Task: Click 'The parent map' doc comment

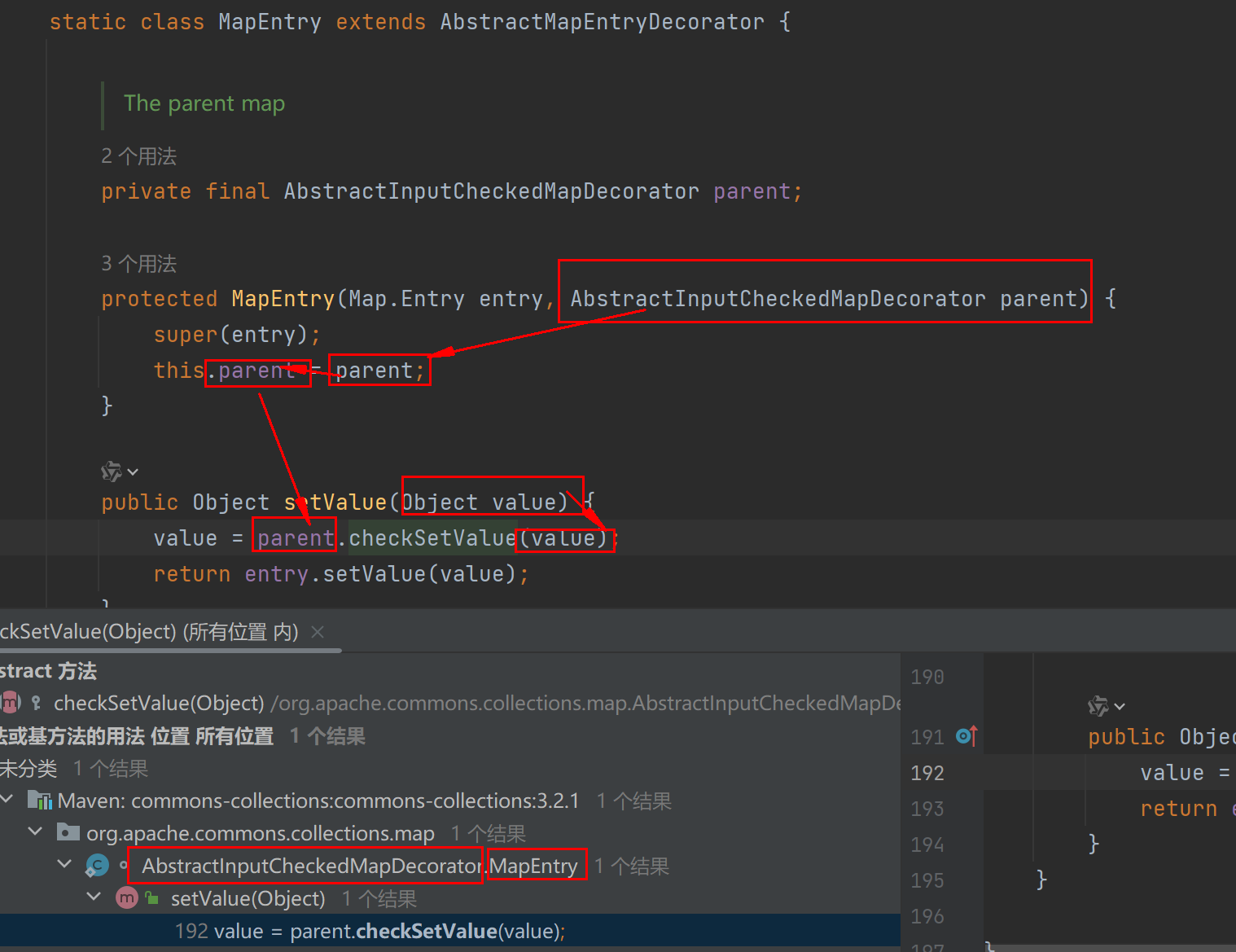Action: (x=204, y=103)
